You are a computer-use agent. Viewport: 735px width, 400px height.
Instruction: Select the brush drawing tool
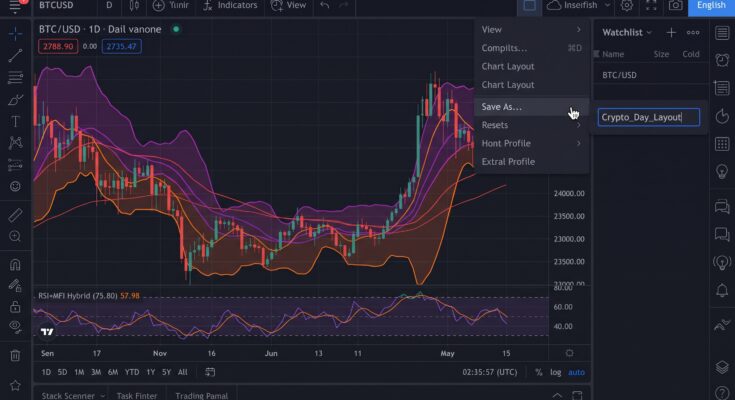coord(15,99)
